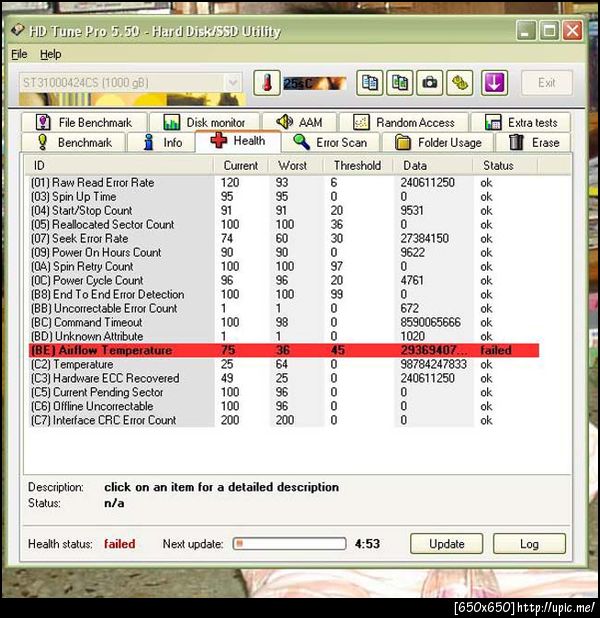Select the (C2) Temperature row
600x618 pixels.
284,364
